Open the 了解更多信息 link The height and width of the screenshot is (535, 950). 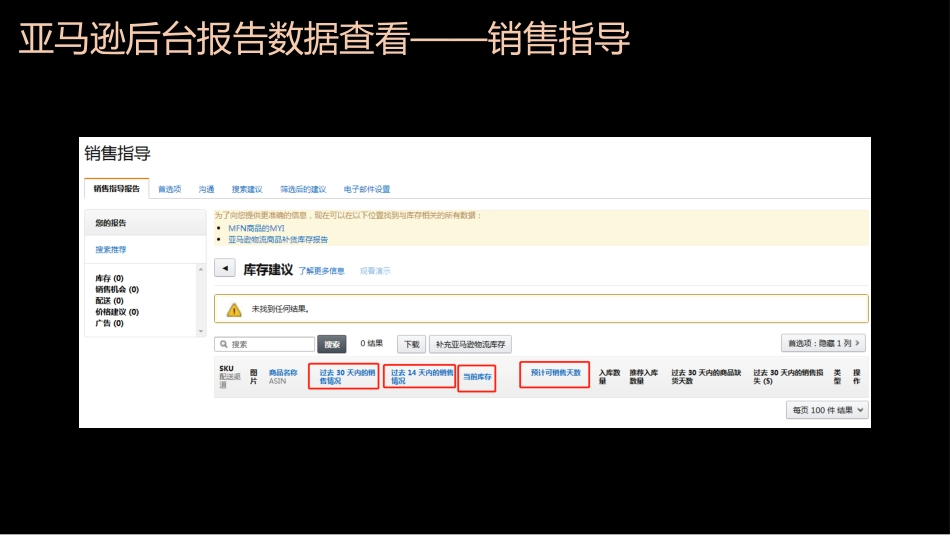(x=321, y=271)
